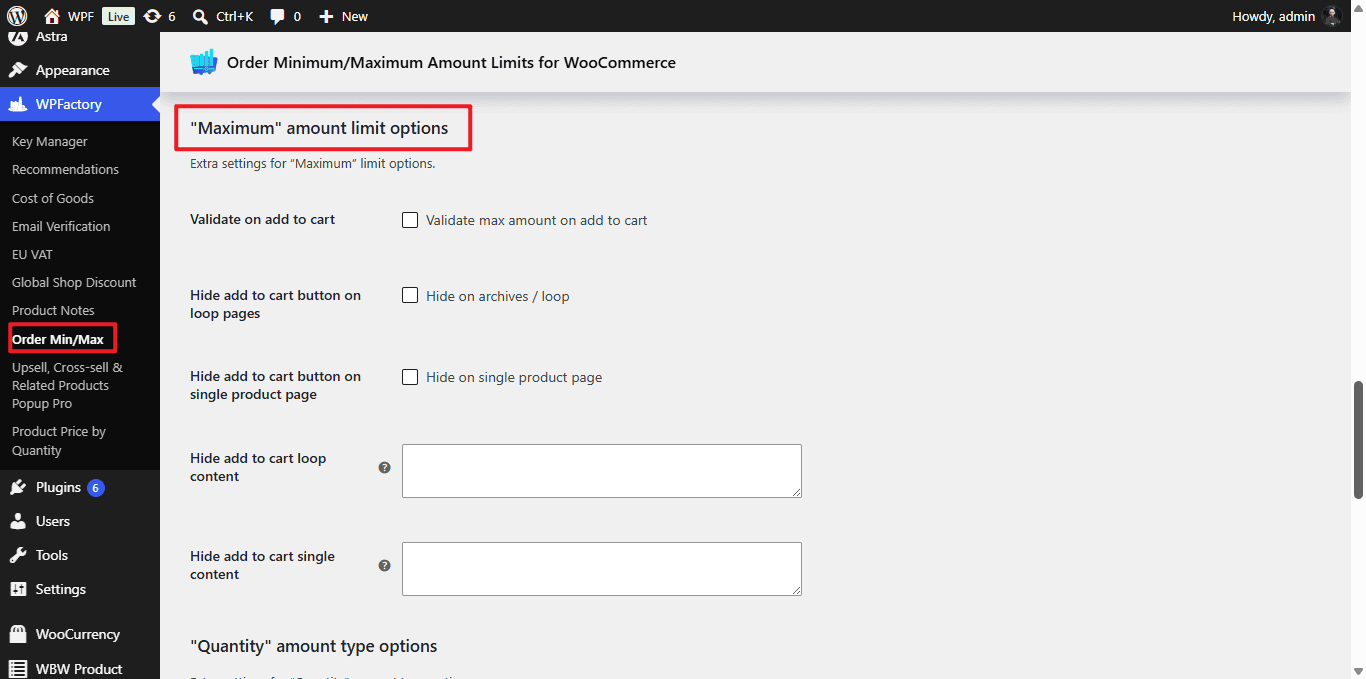This screenshot has height=679, width=1366.
Task: Open Email Verification settings
Action: (61, 226)
